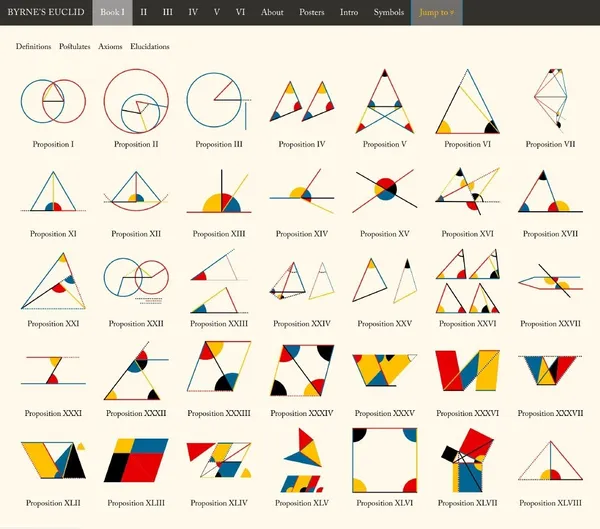Open the Proposition XLVIII diagram
Image resolution: width=600 pixels, height=529 pixels.
tap(550, 460)
